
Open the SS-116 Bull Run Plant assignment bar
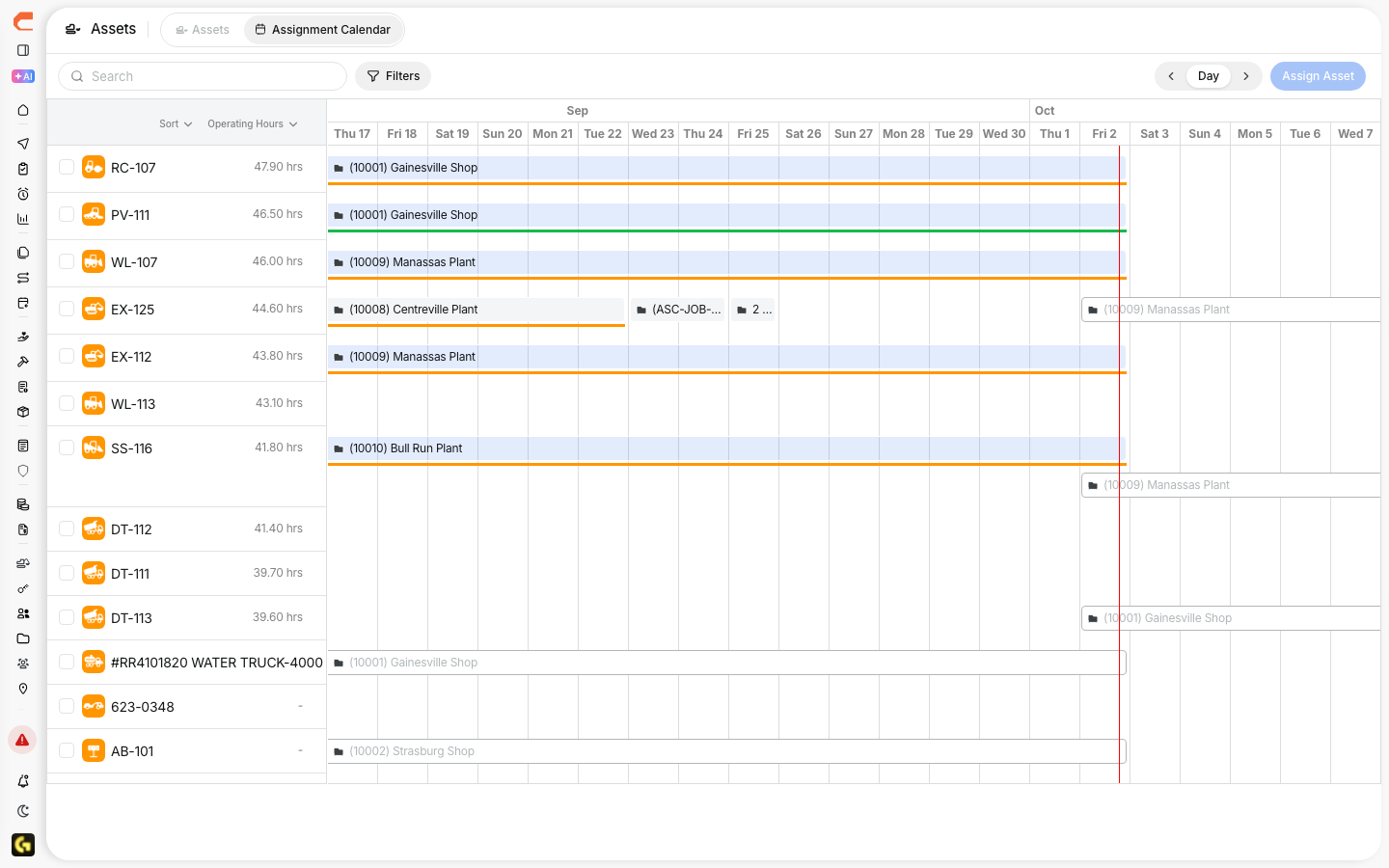(727, 448)
